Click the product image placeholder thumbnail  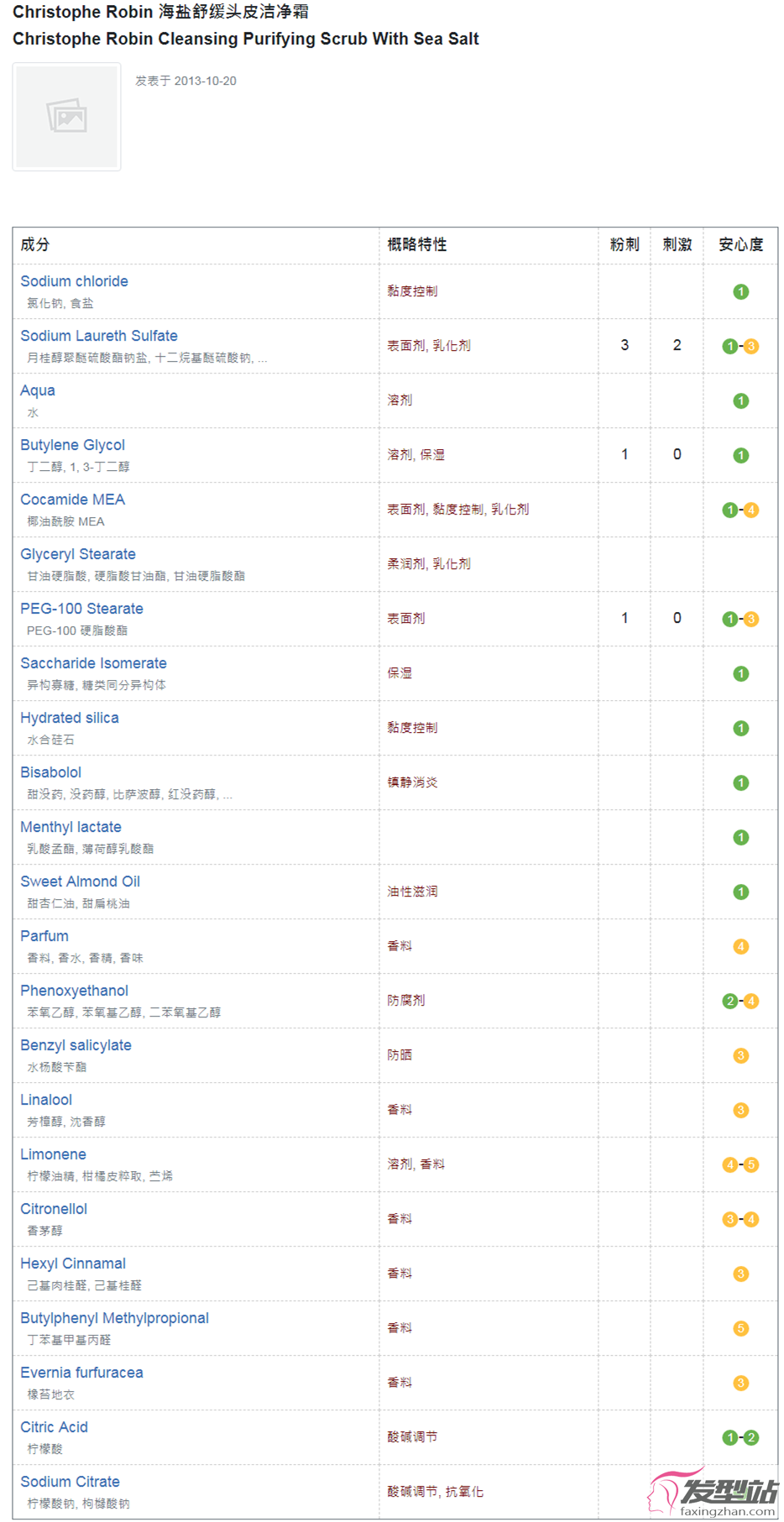[x=66, y=117]
